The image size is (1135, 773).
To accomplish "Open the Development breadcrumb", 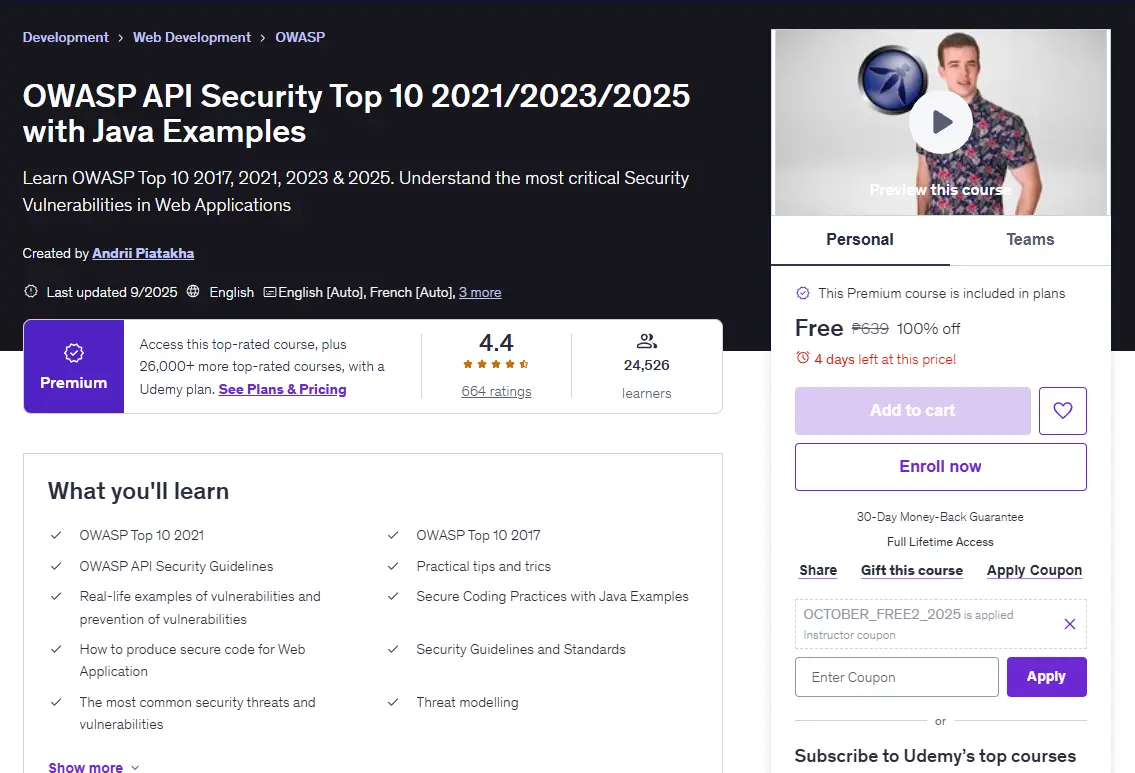I will point(65,37).
